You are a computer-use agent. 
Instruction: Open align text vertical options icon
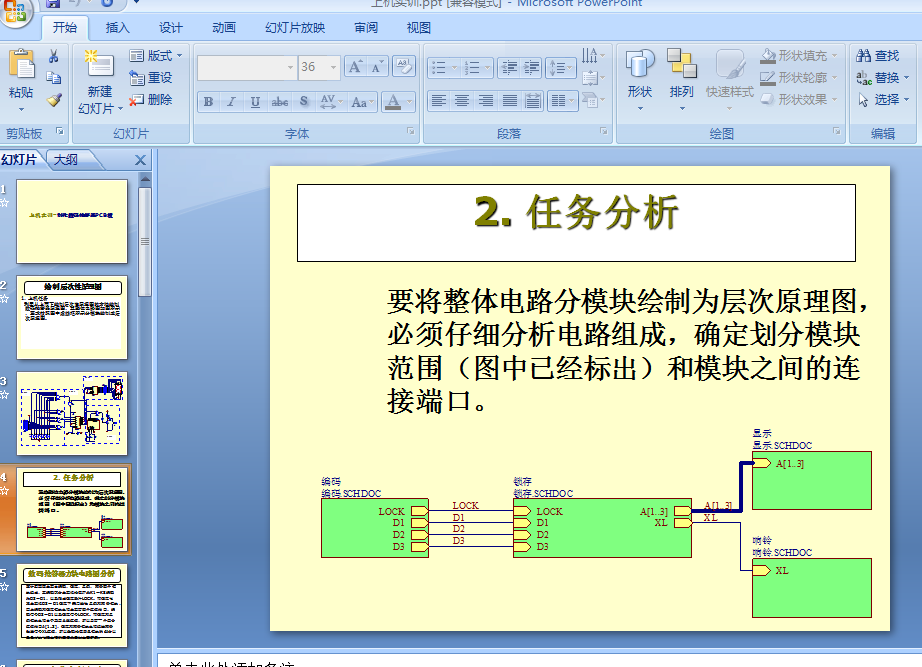tap(592, 78)
